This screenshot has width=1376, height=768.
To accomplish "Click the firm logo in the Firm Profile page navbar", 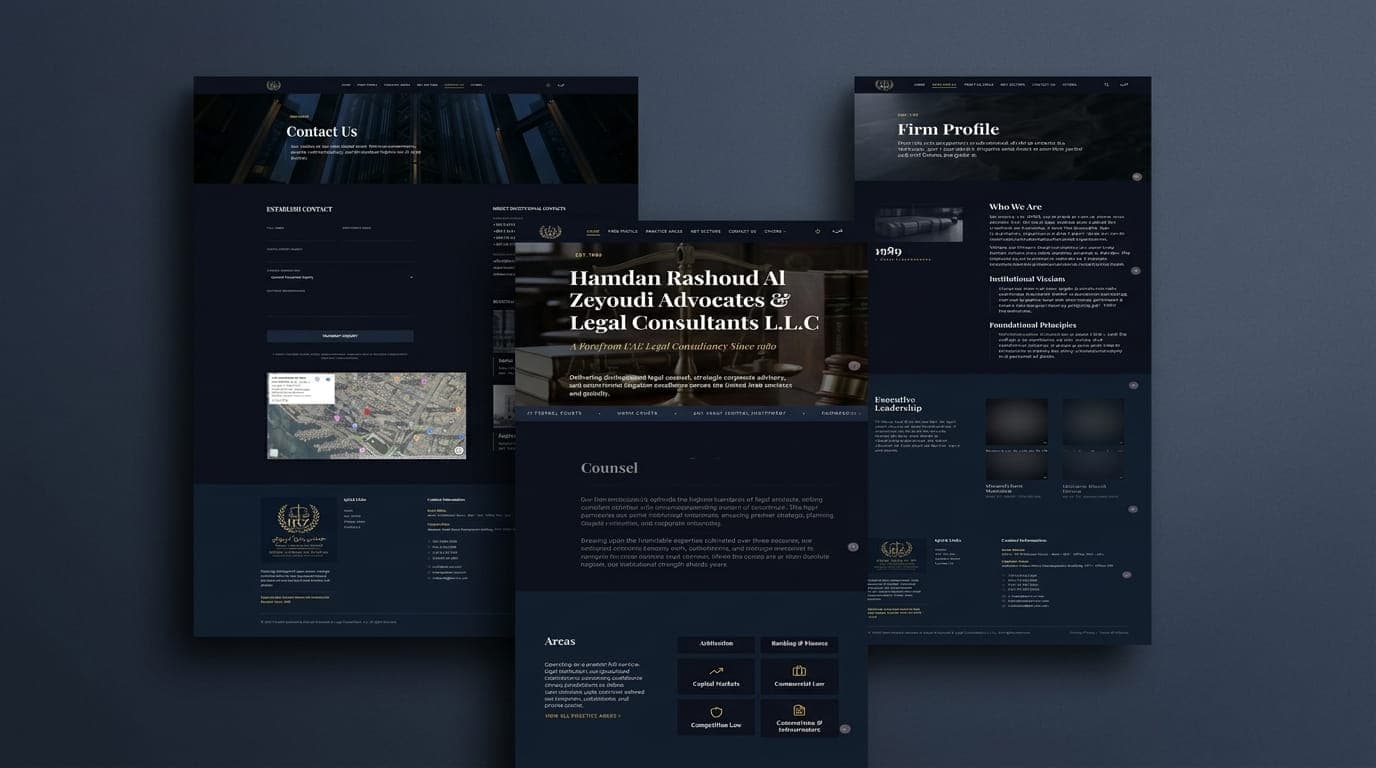I will 884,85.
